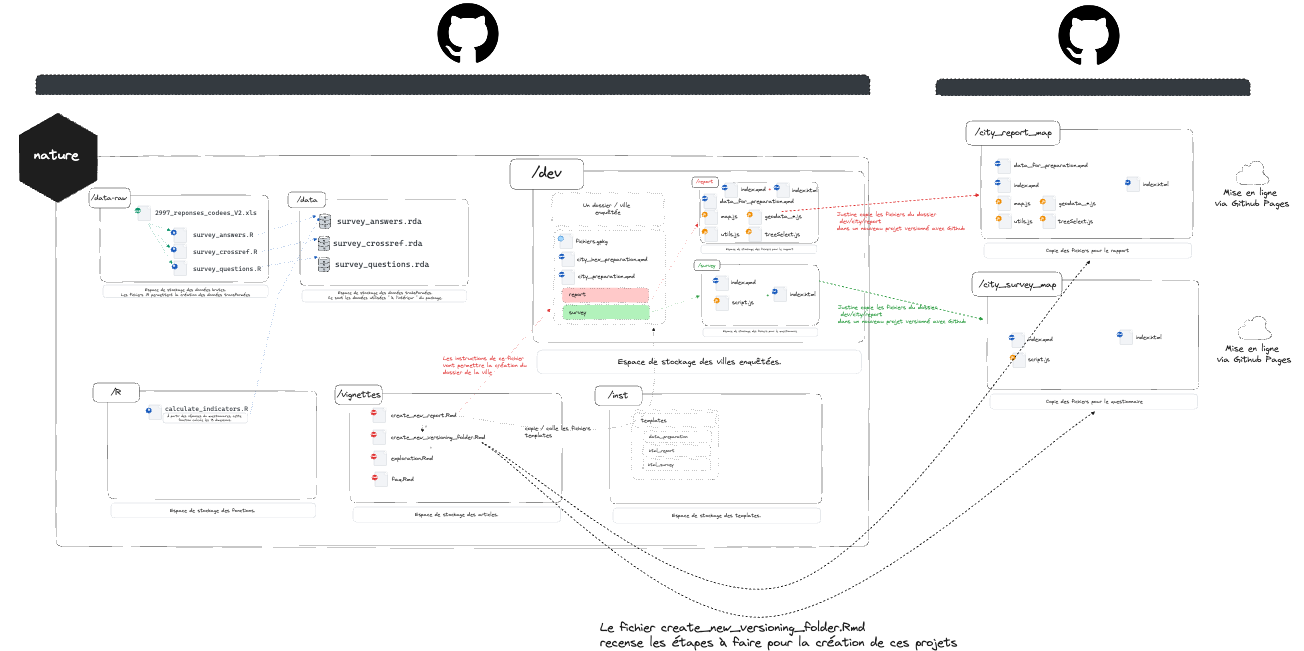Select the 2997_reponses_codees_V2.xls file icon

tap(143, 213)
